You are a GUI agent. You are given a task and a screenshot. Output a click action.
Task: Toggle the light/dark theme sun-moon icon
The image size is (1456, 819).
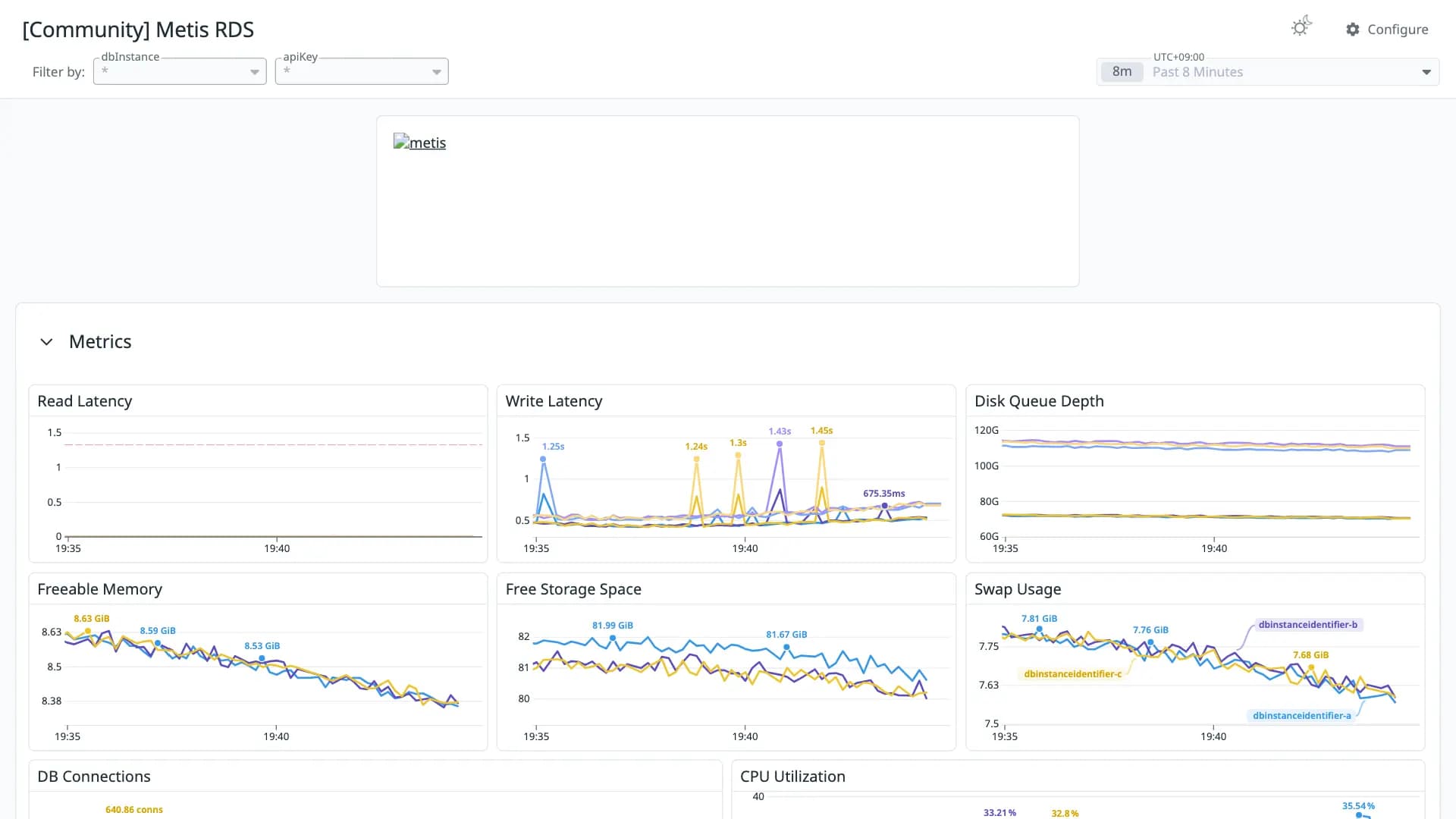pyautogui.click(x=1301, y=27)
